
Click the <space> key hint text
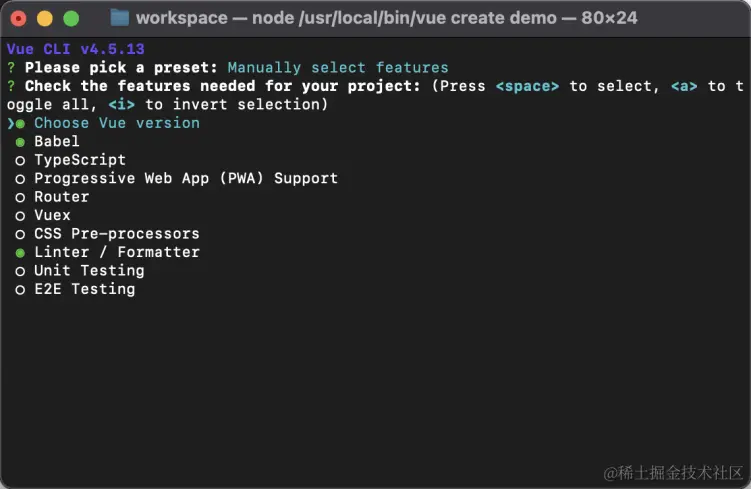tap(527, 86)
